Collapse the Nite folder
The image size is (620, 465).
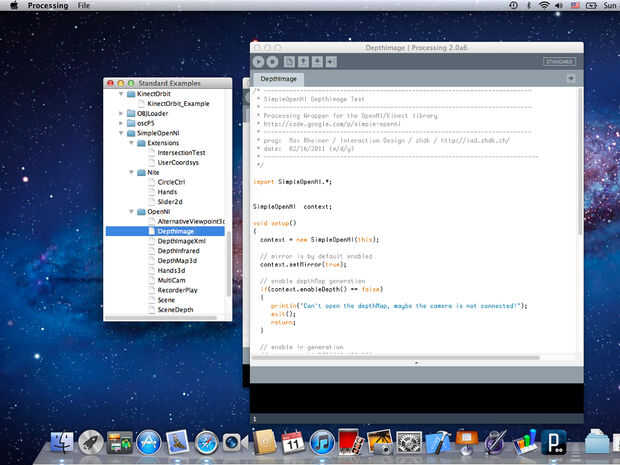click(131, 172)
